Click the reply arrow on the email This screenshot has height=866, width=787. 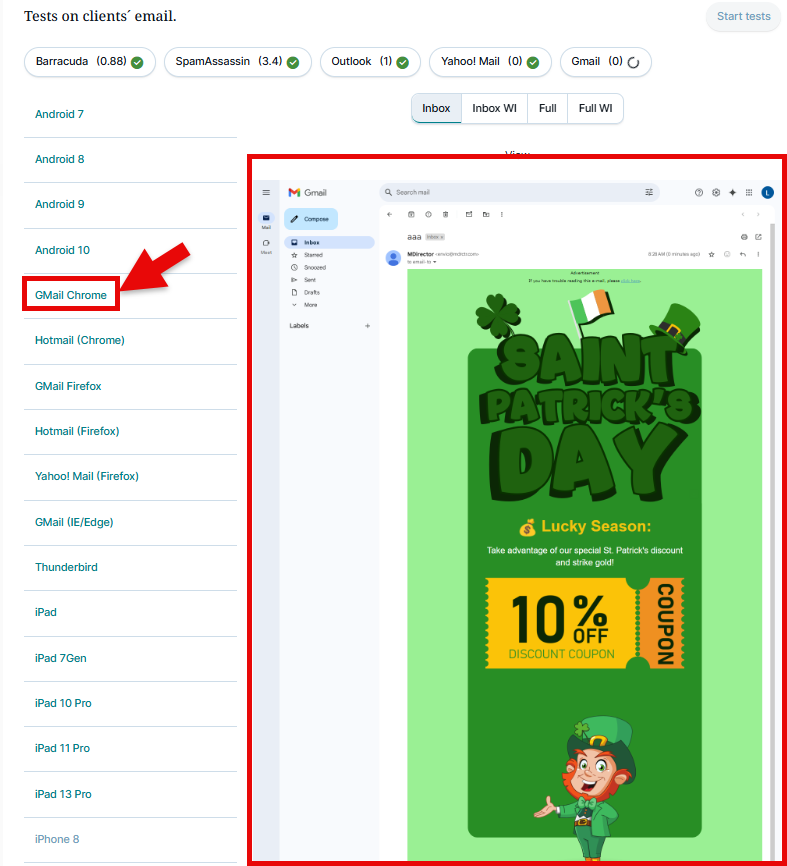743,255
